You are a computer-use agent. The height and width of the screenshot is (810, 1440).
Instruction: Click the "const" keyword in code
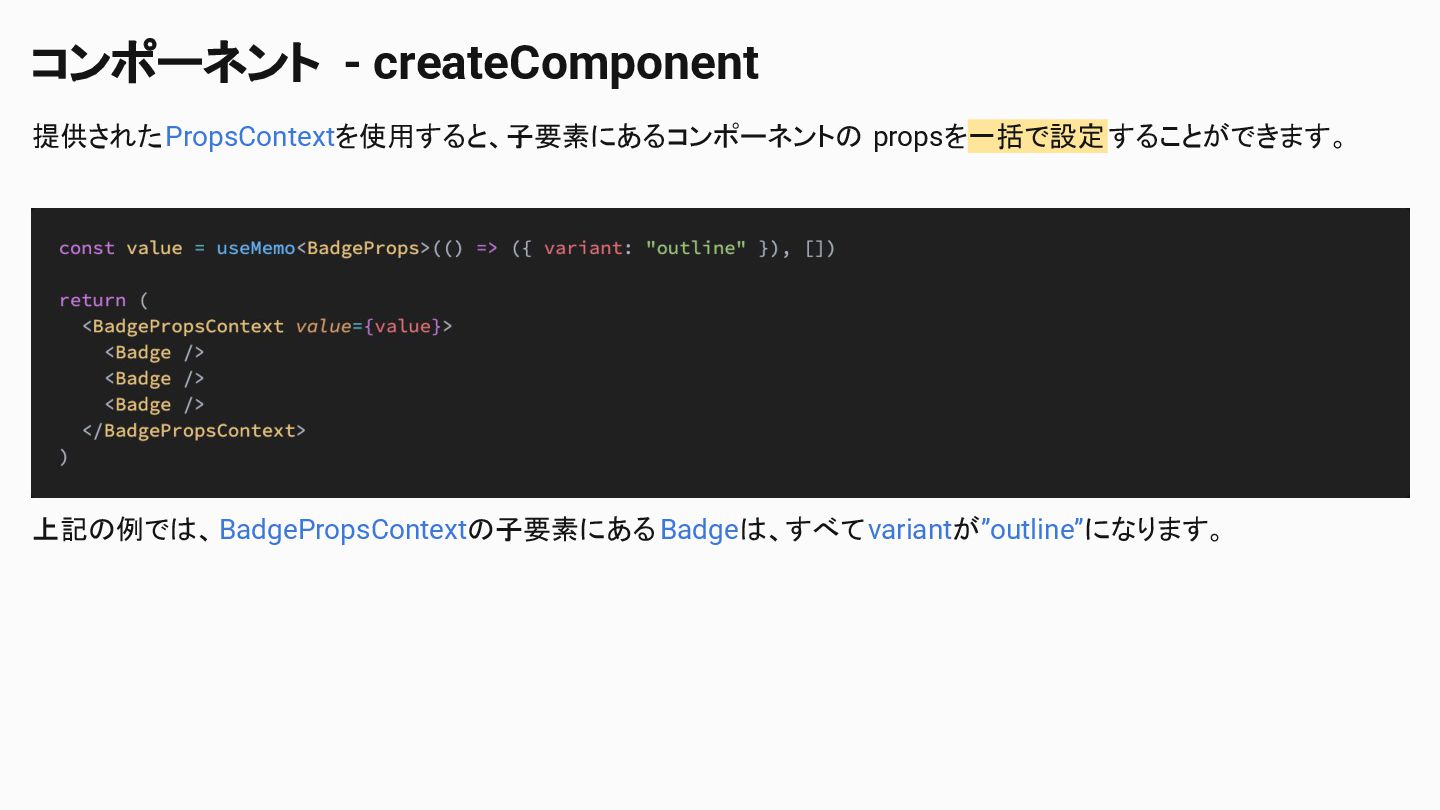pos(87,248)
